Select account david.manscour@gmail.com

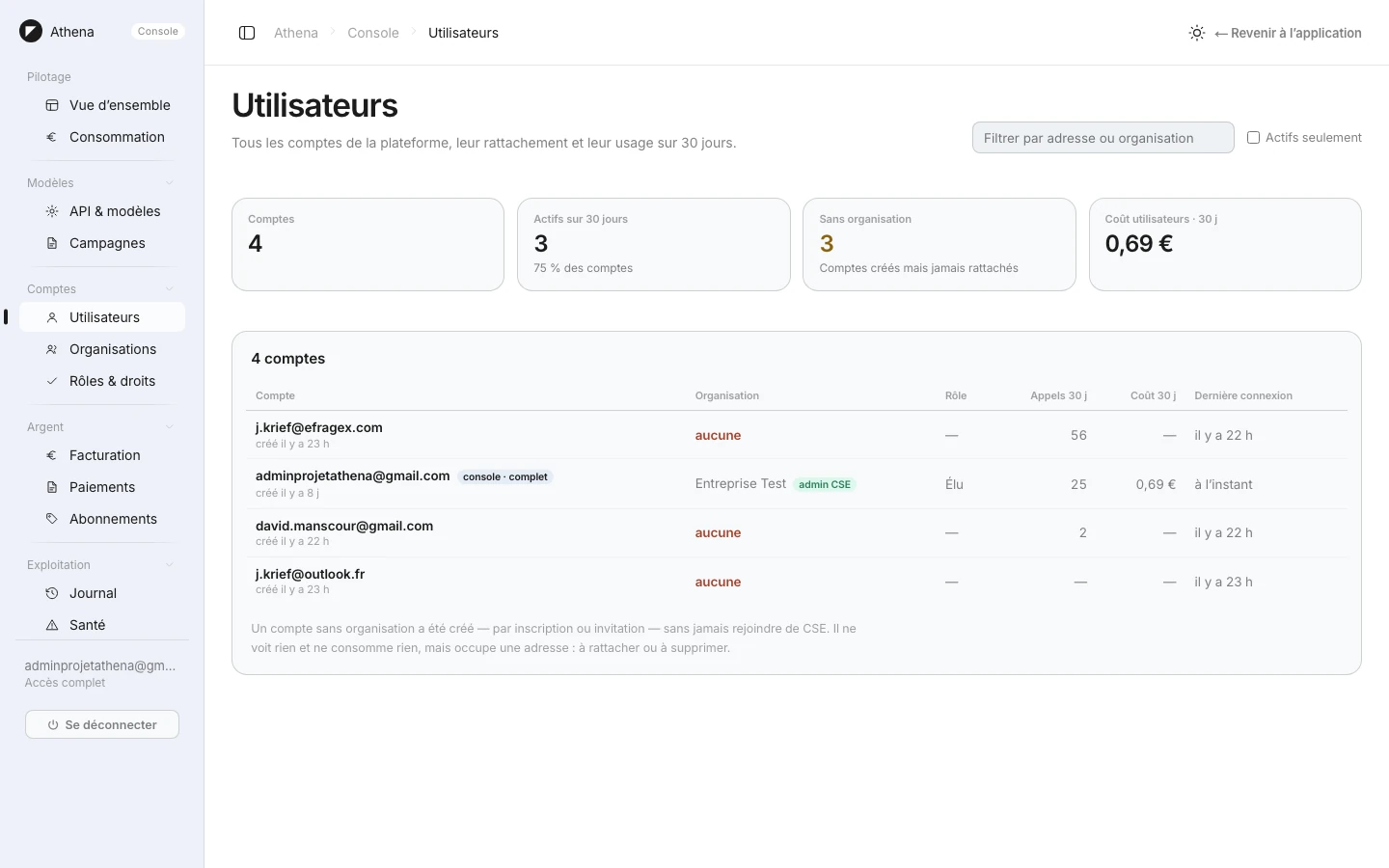pos(344,526)
